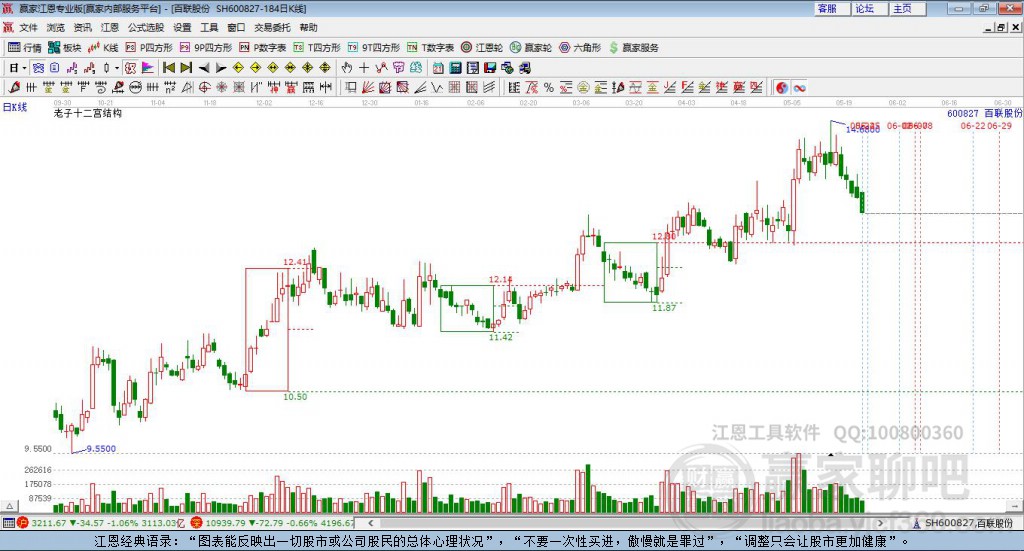Click the 10.50 price label on chart
1024x551 pixels.
(295, 396)
